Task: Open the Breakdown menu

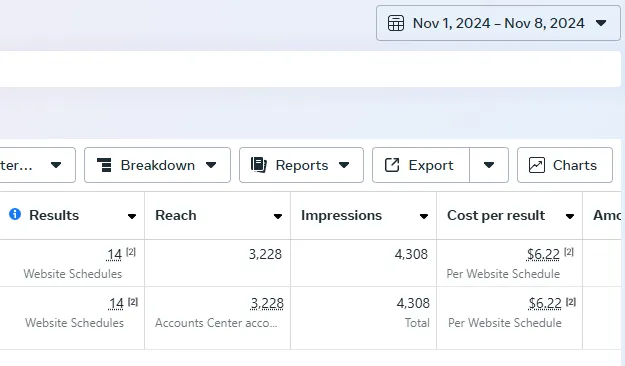Action: click(x=157, y=165)
